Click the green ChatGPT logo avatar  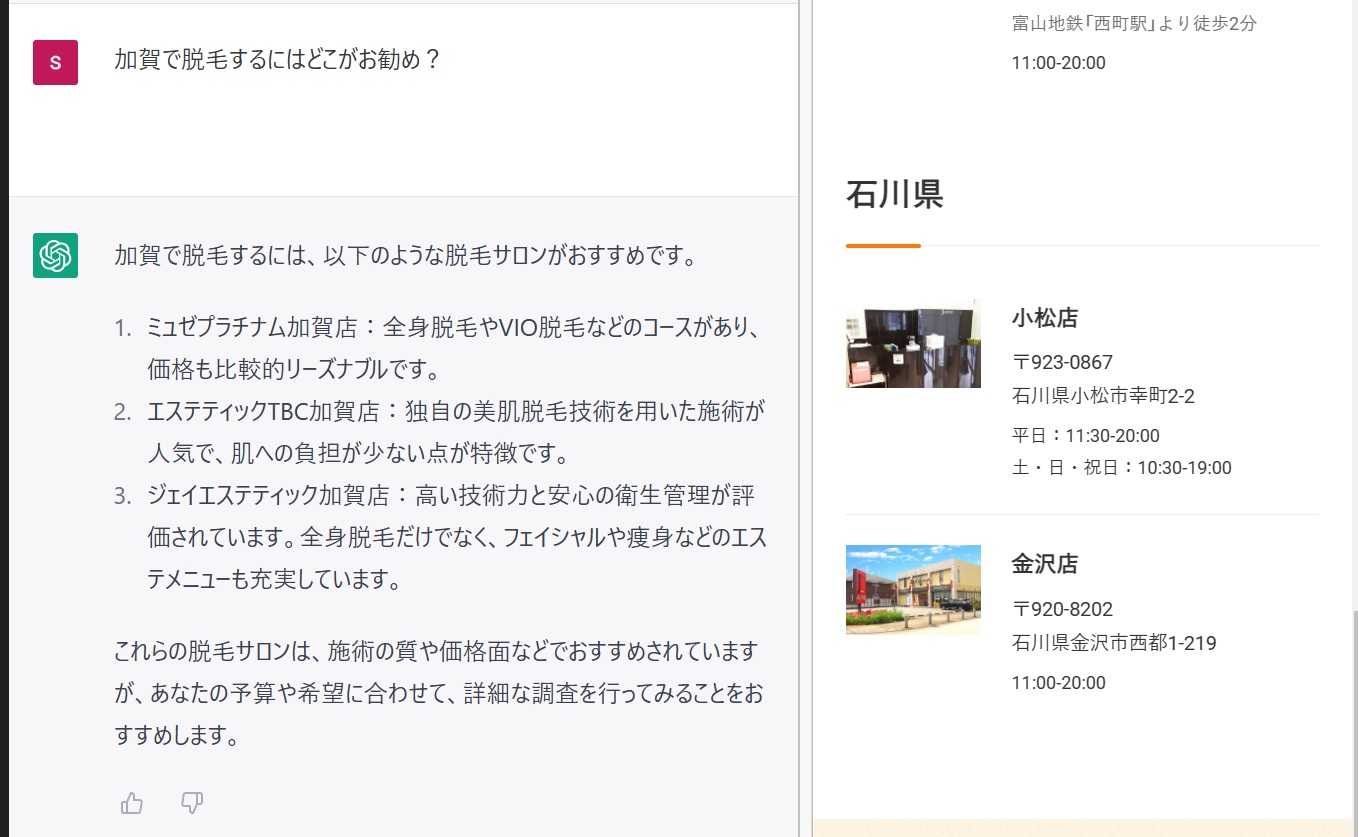(55, 255)
